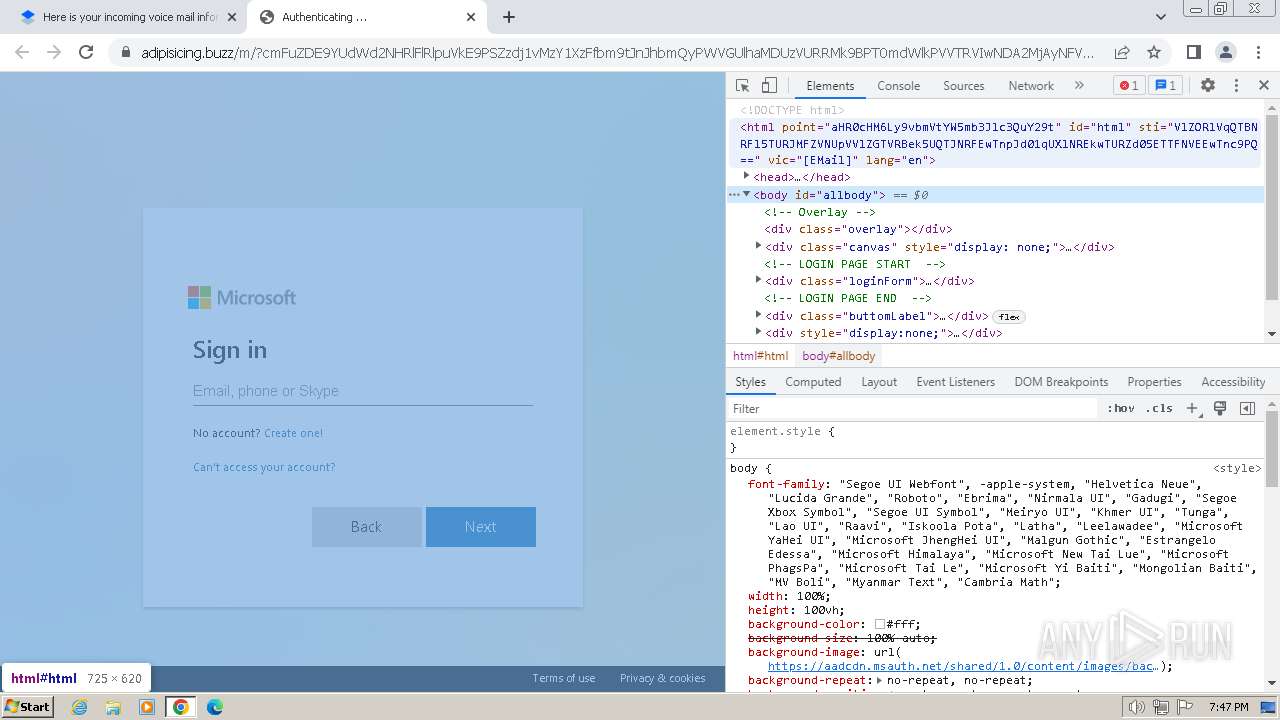
Task: Open Internet Explorer from taskbar
Action: click(79, 707)
